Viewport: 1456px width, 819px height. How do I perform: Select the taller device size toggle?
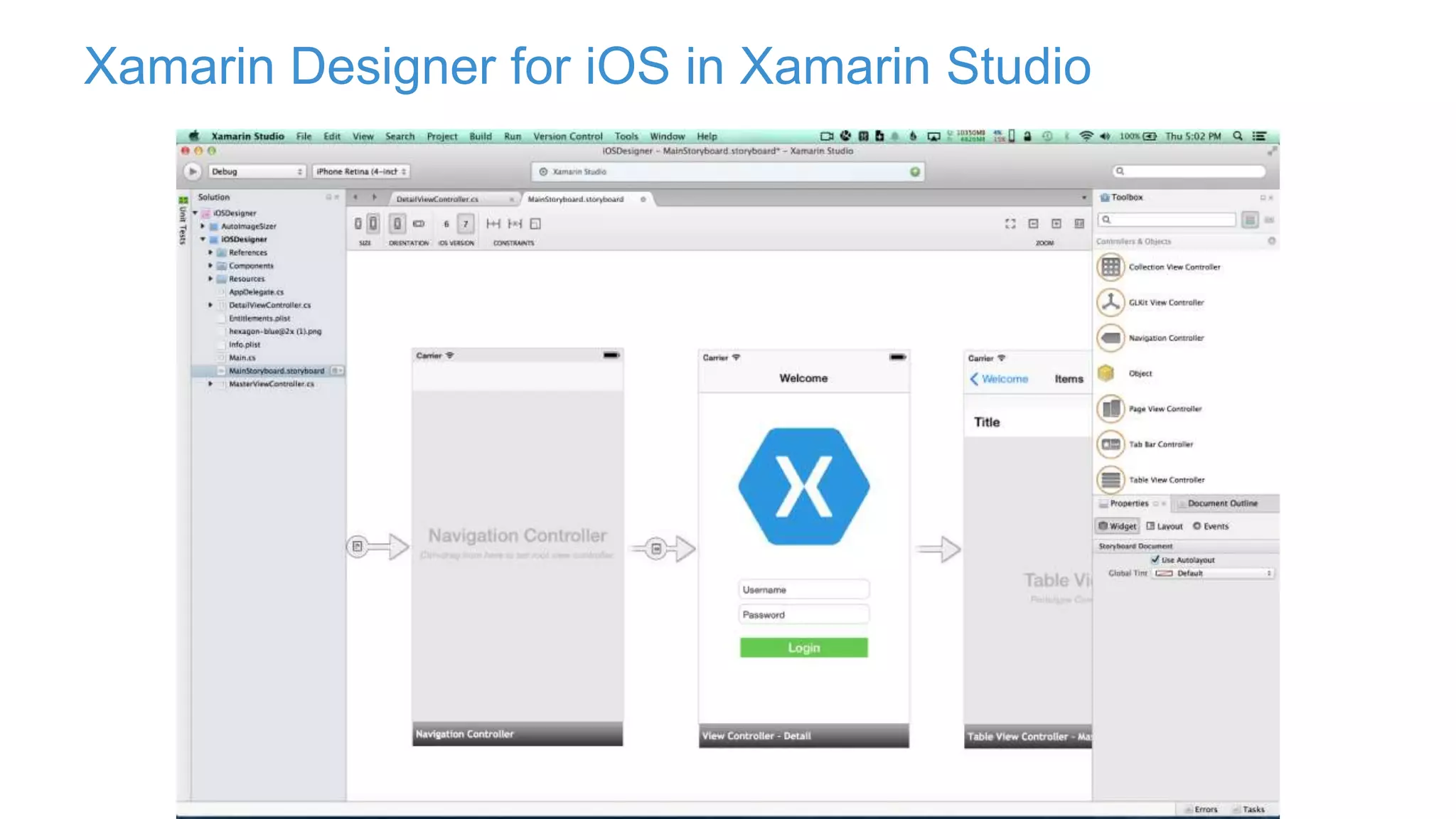[x=373, y=224]
